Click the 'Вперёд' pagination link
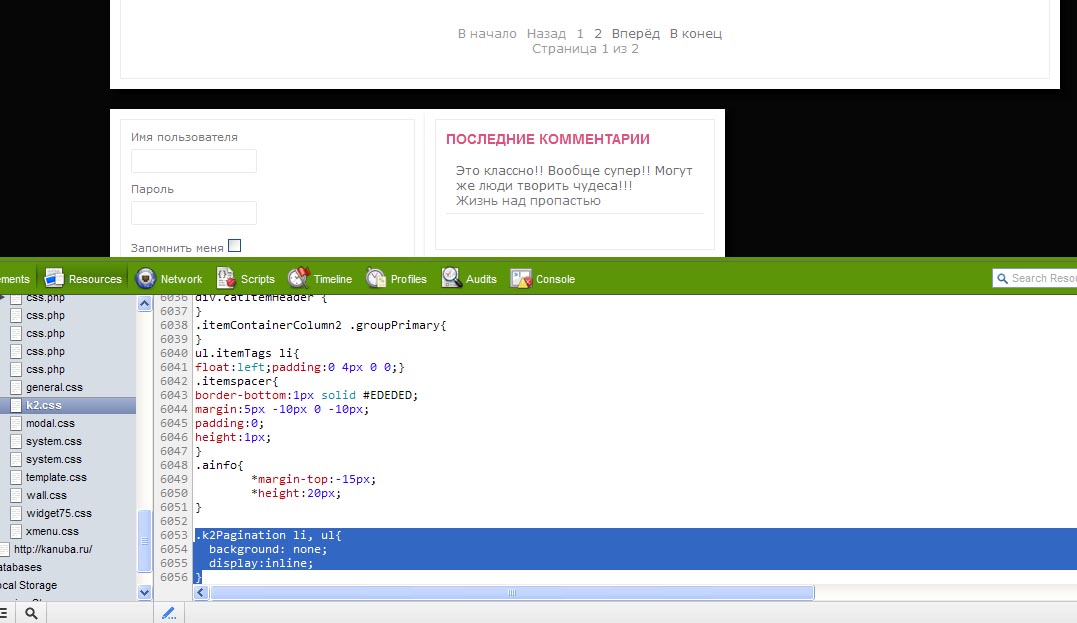 point(635,34)
